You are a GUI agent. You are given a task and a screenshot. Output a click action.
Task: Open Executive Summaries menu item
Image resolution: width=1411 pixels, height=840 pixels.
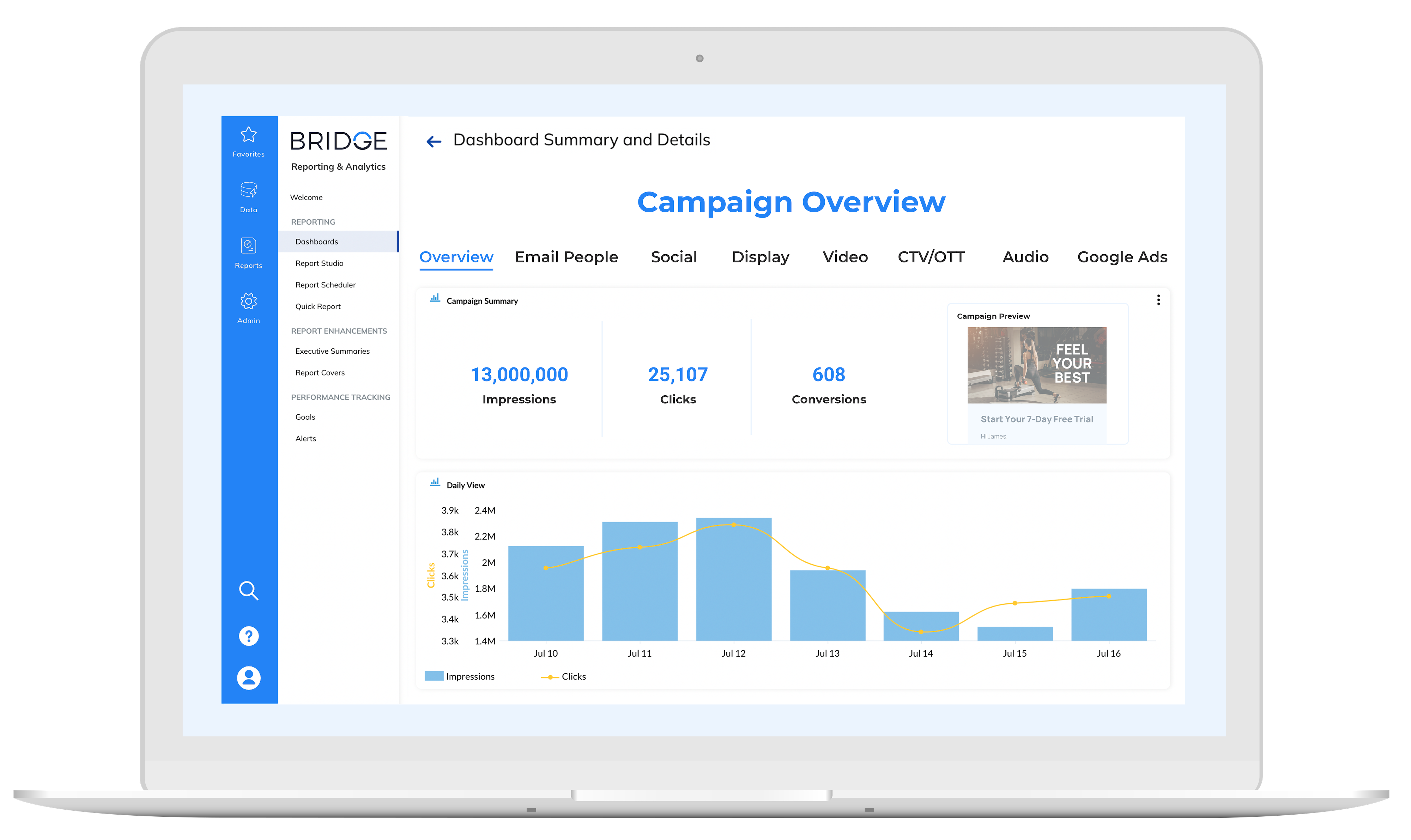coord(332,351)
